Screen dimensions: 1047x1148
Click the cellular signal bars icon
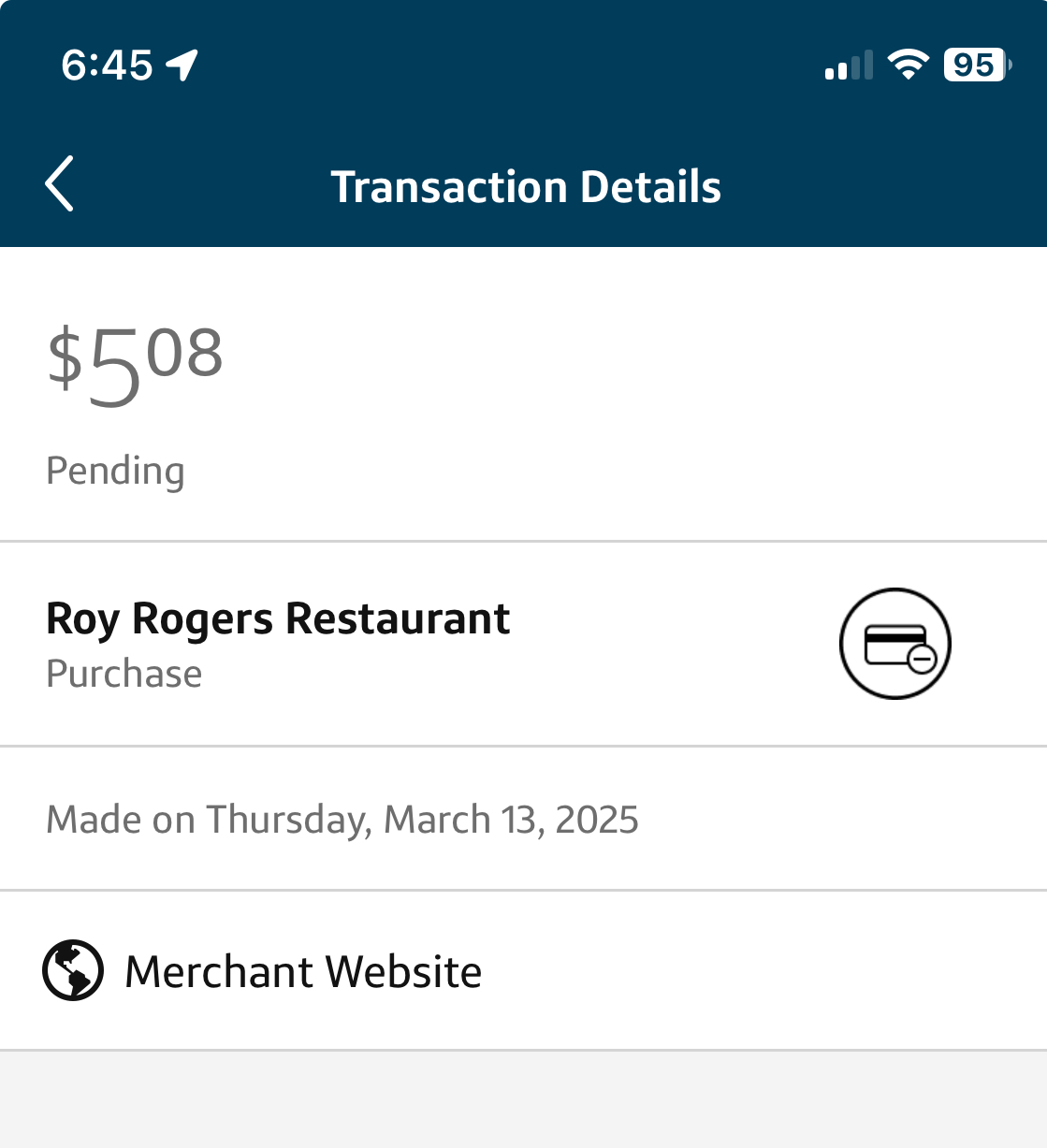click(849, 65)
